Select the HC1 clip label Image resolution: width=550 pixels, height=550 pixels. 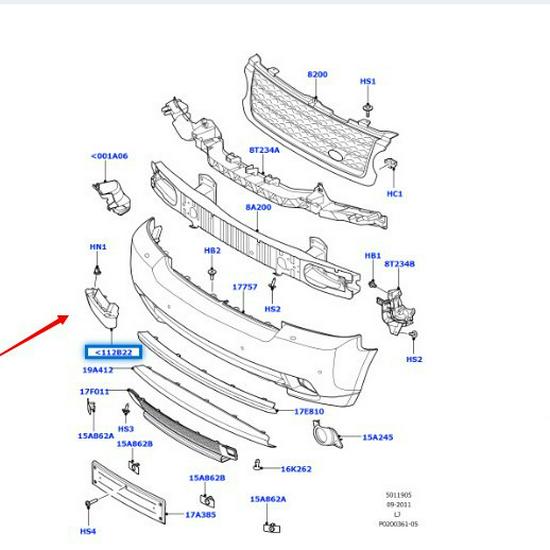tap(394, 194)
